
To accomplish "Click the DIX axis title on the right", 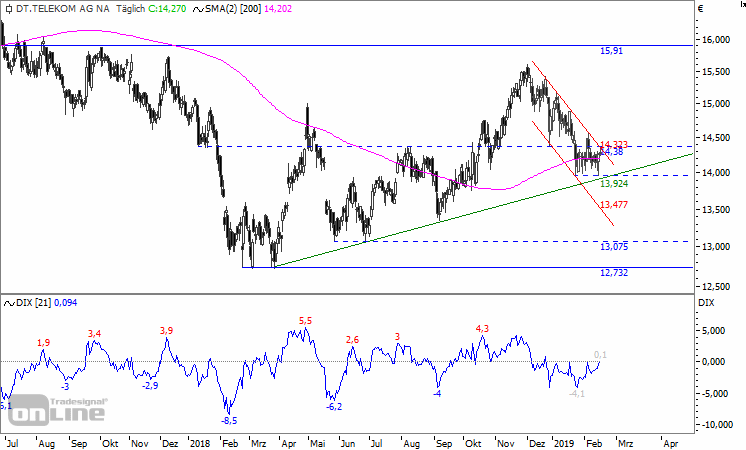I will pos(706,303).
